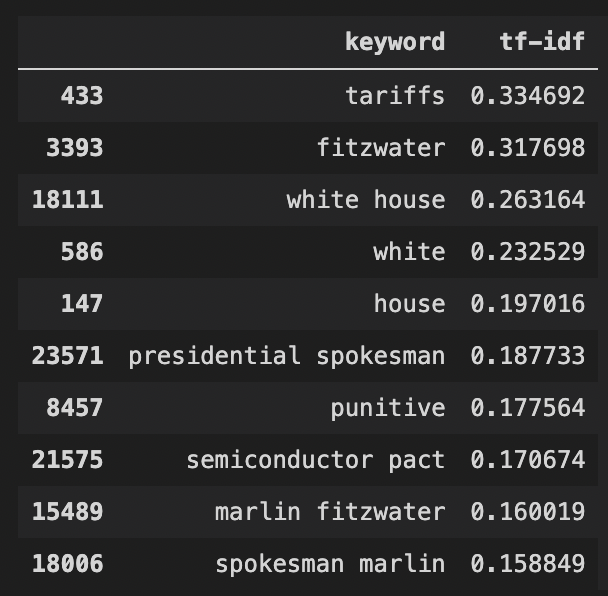Select the tf-idf value 0.317698
This screenshot has width=608, height=596.
[x=528, y=148]
